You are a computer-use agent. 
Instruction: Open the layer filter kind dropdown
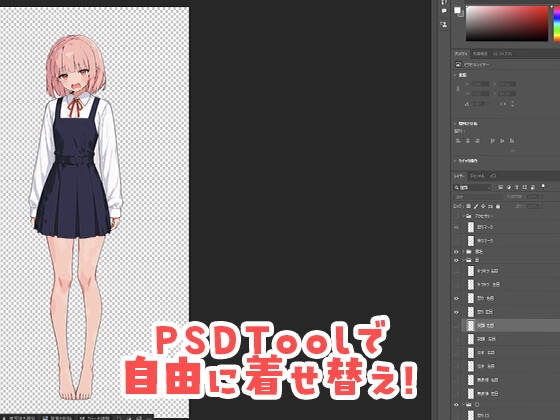[x=472, y=188]
